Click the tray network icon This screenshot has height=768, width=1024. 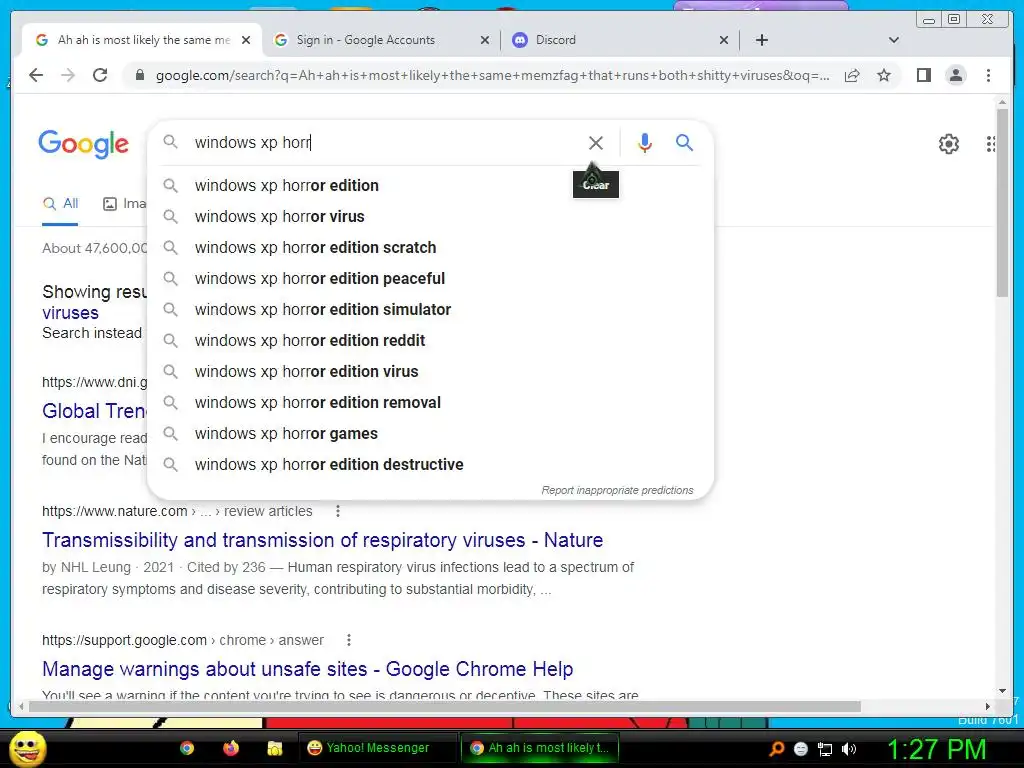pyautogui.click(x=825, y=749)
